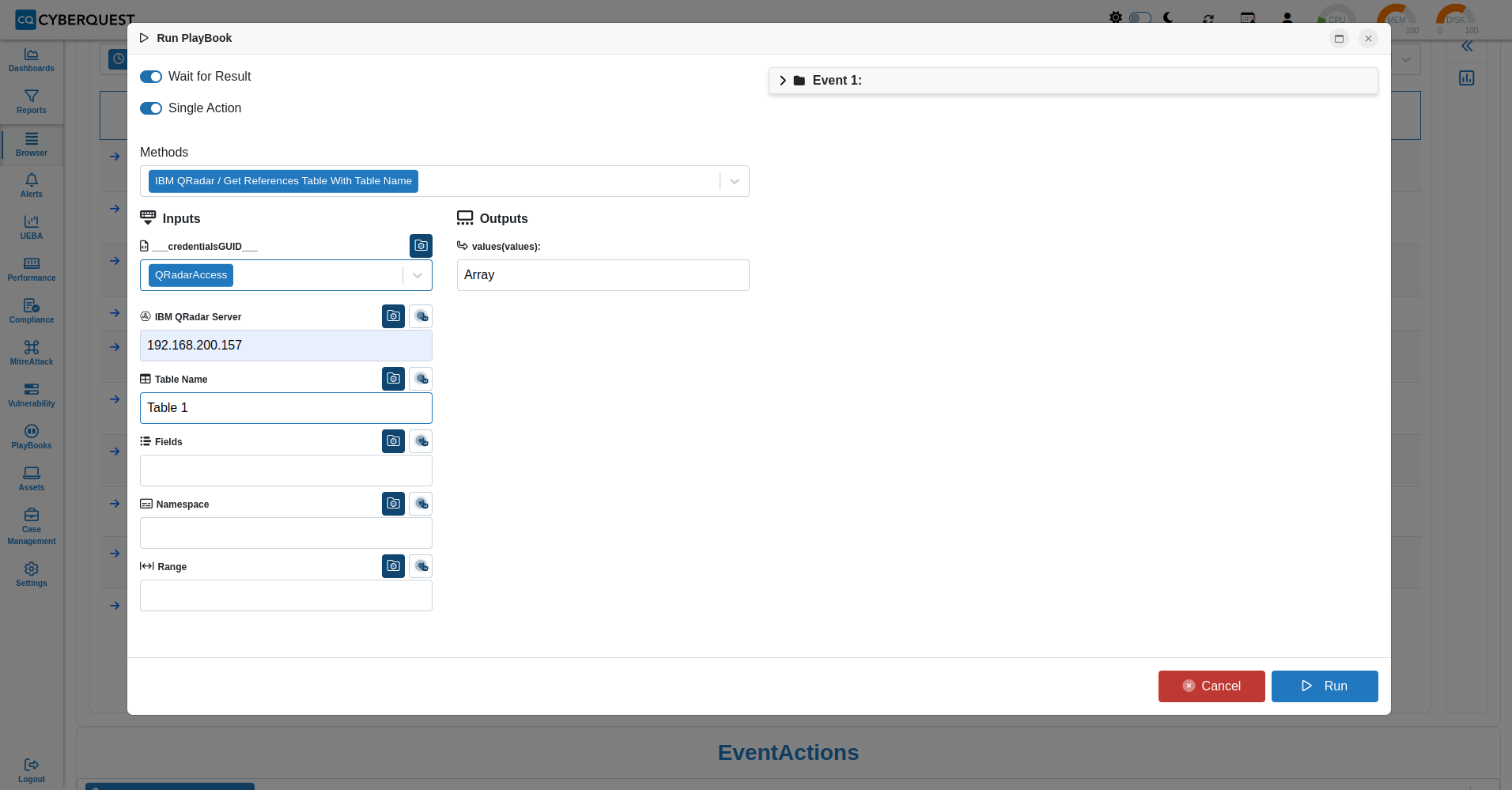The width and height of the screenshot is (1512, 790).
Task: Click the red Cancel button
Action: pyautogui.click(x=1211, y=686)
